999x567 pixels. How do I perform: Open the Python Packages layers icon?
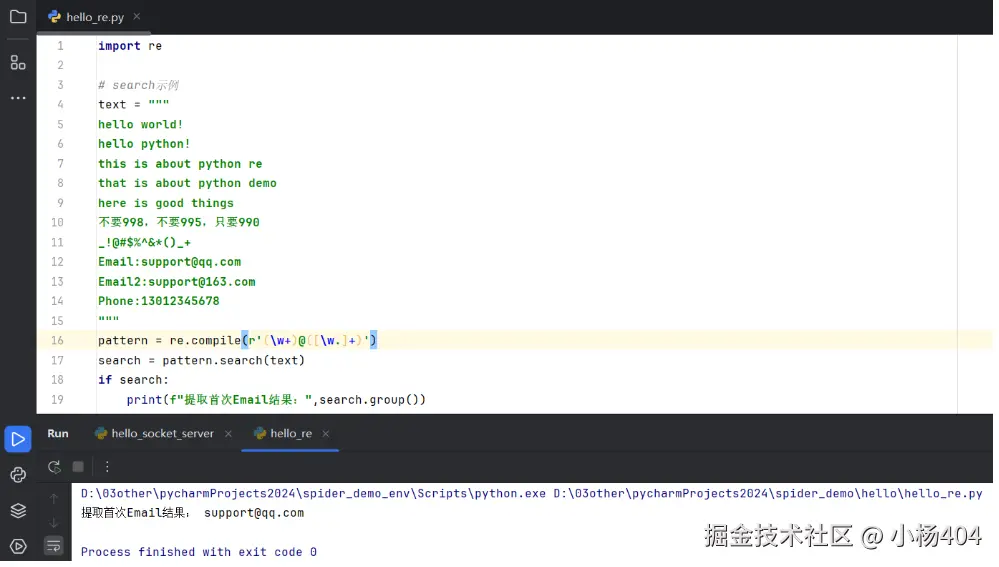tap(18, 510)
